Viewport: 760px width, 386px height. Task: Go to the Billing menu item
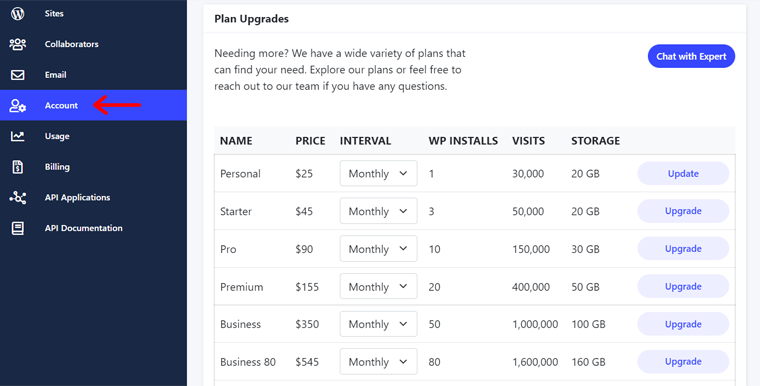tap(57, 167)
